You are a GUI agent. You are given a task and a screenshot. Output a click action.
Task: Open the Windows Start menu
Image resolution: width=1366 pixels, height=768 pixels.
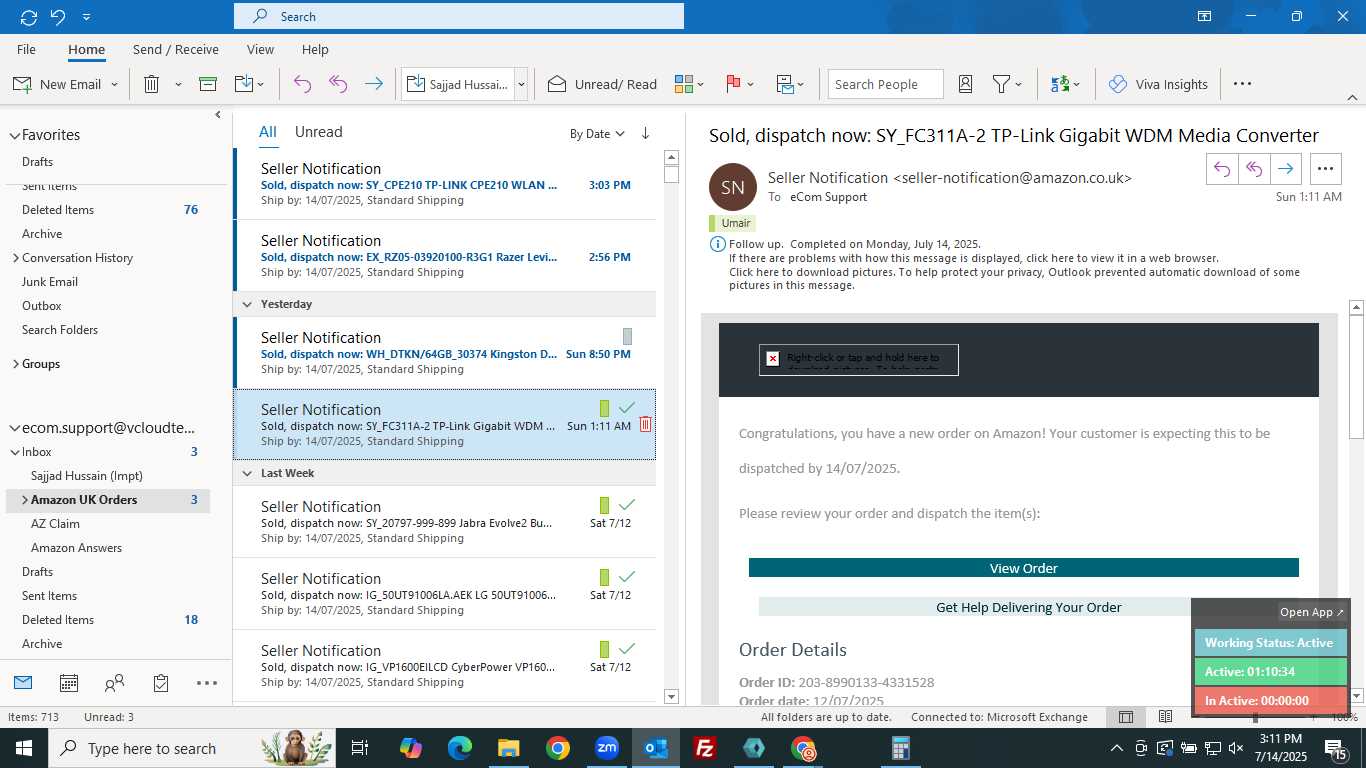click(24, 748)
